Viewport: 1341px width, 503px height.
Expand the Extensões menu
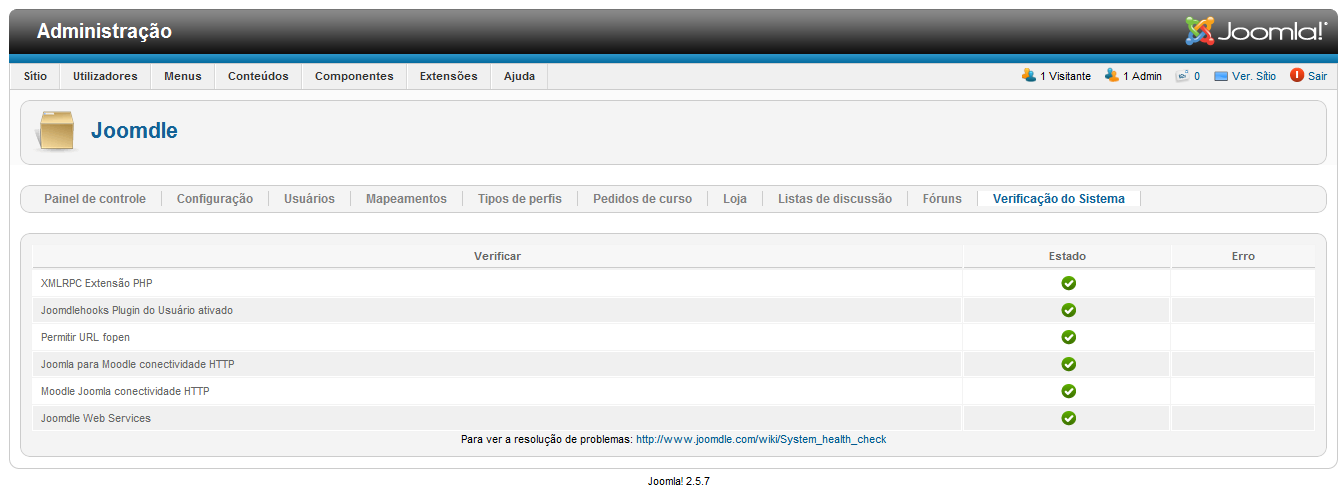(448, 76)
